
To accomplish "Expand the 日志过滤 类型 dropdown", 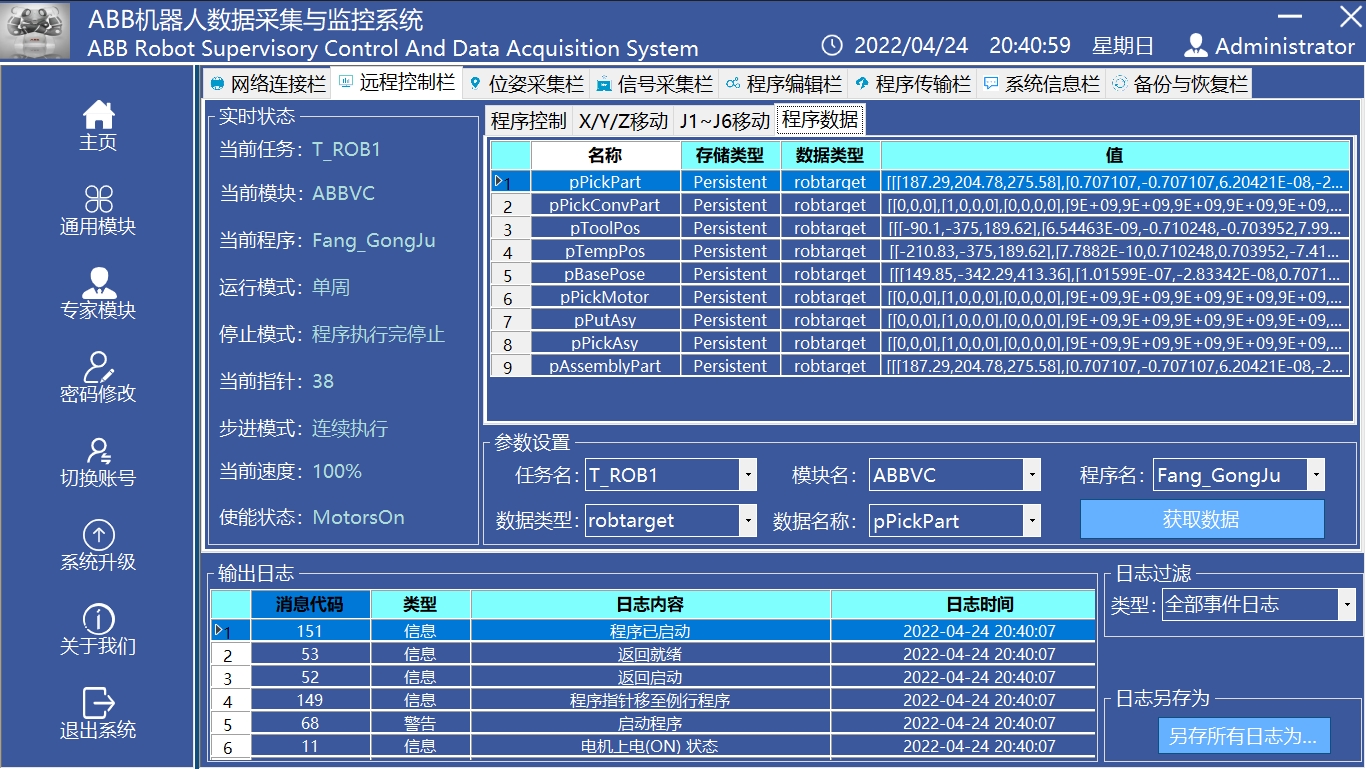I will click(1348, 604).
